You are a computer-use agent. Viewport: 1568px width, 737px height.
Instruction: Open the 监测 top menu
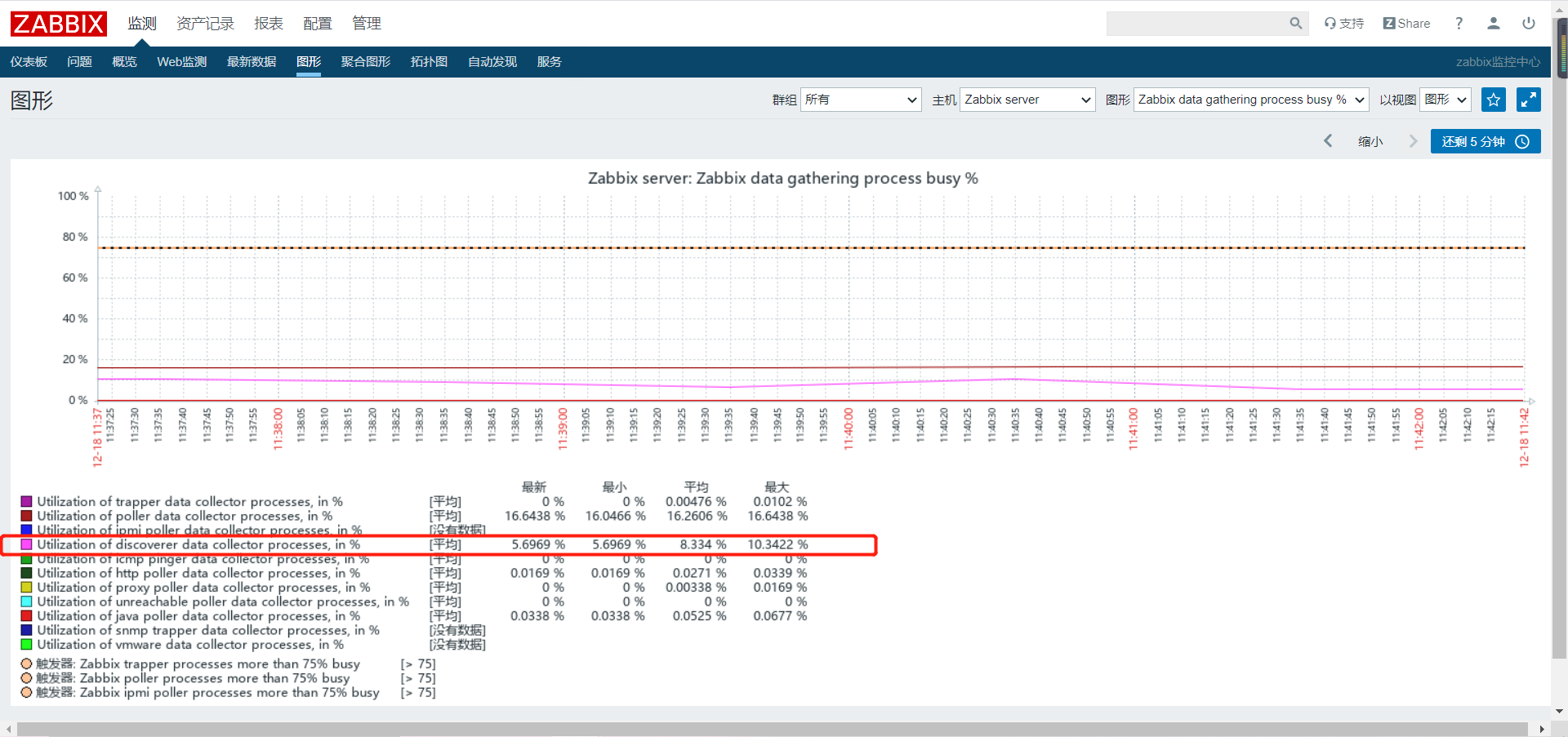click(x=142, y=24)
